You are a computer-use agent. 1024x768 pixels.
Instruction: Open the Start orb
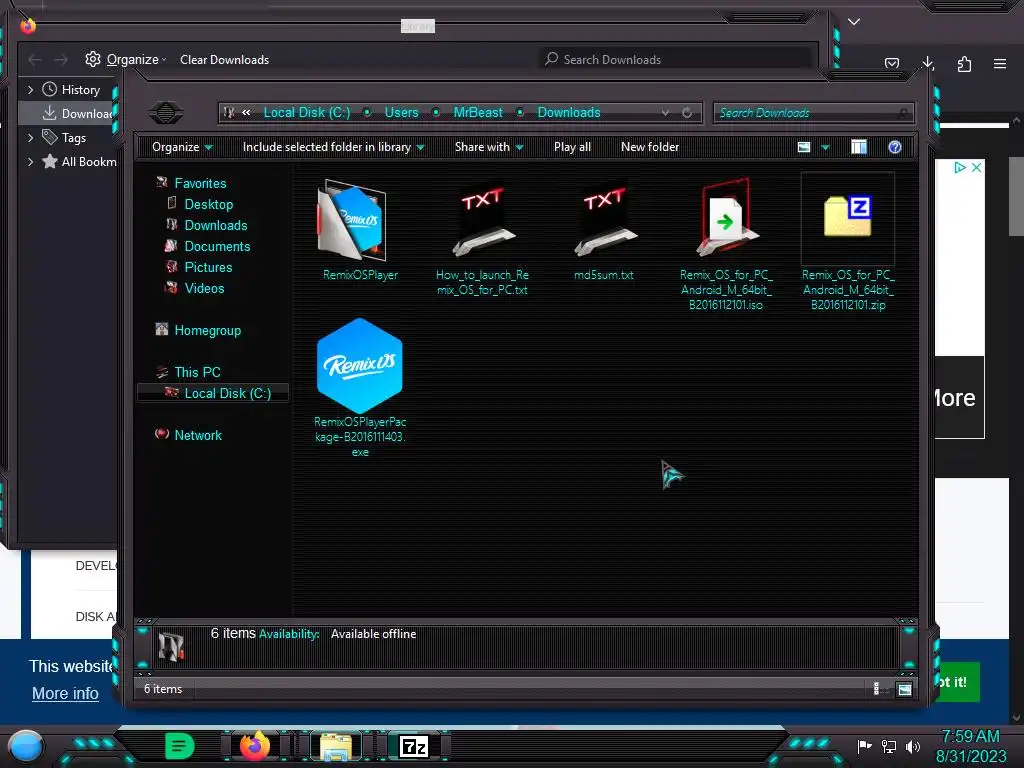[x=26, y=746]
